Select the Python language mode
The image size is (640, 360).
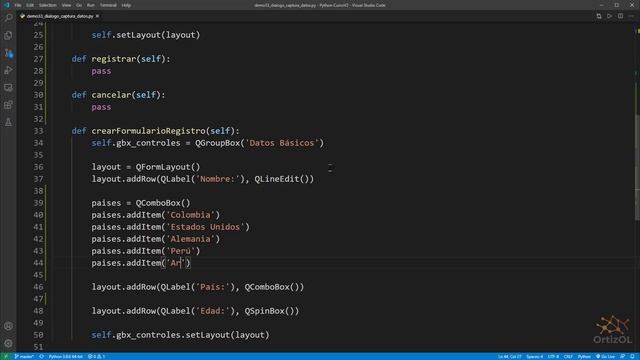584,356
